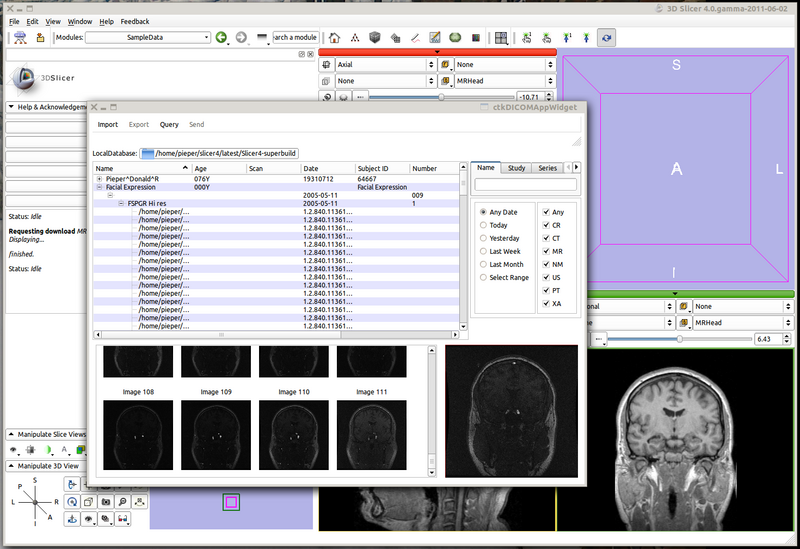This screenshot has width=800, height=549.
Task: Go back with the green arrow button
Action: click(221, 37)
